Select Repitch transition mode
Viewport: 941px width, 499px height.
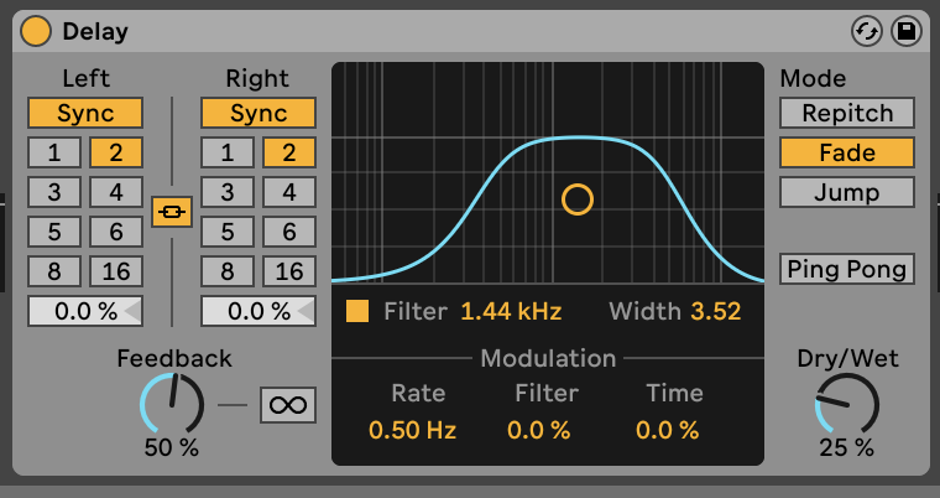[847, 113]
